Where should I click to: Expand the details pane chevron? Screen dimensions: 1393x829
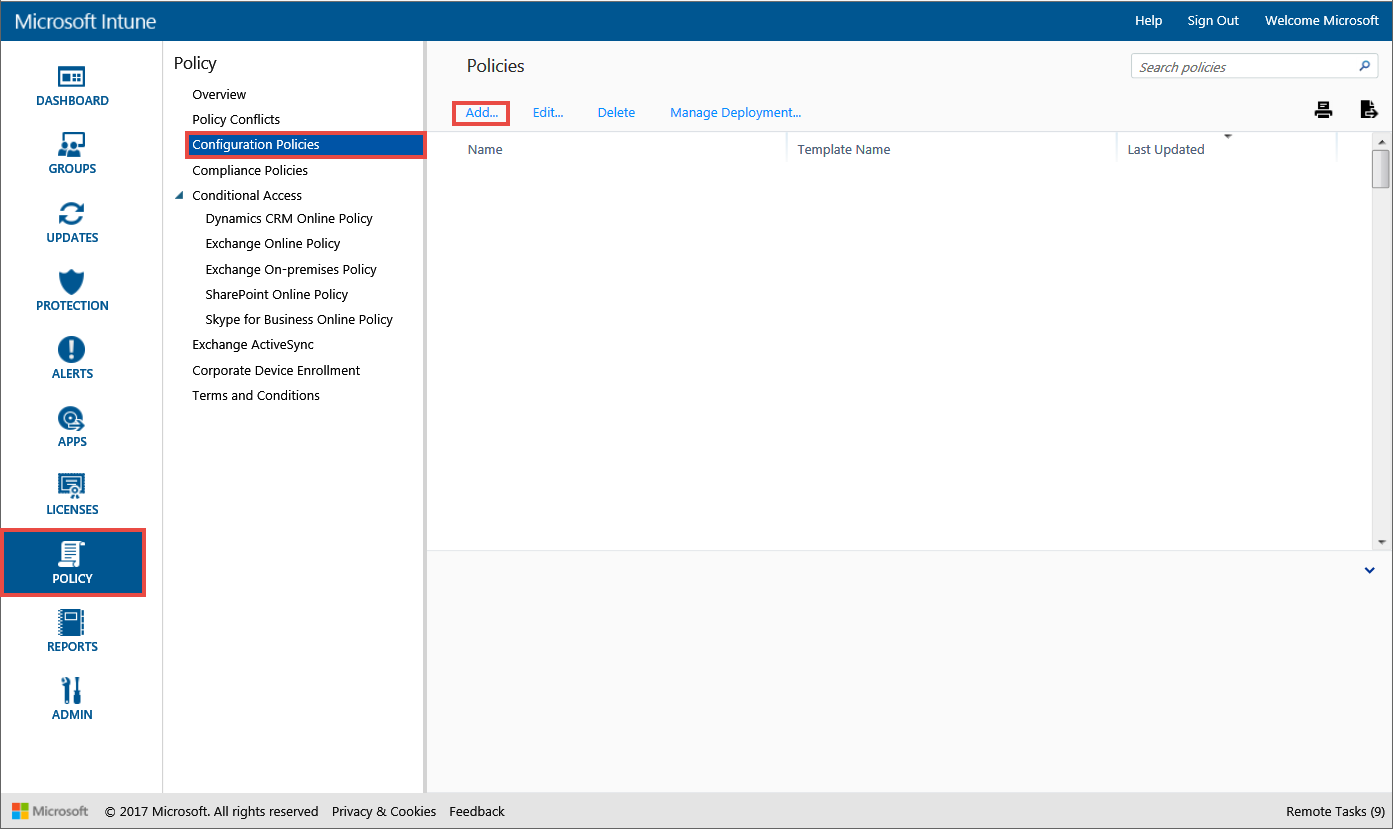1369,570
